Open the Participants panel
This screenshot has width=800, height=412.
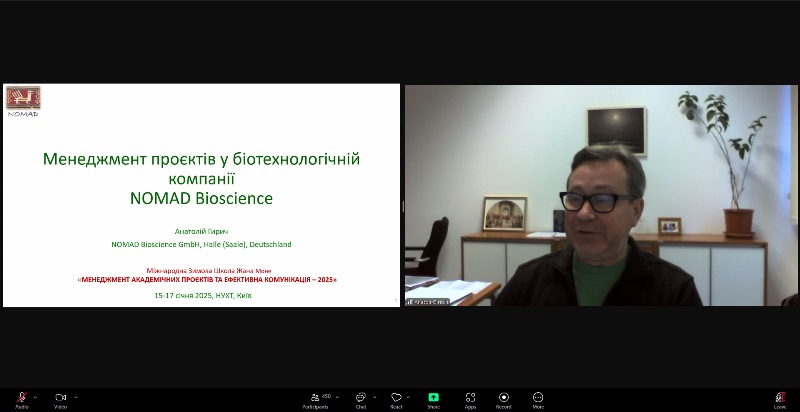tap(316, 400)
